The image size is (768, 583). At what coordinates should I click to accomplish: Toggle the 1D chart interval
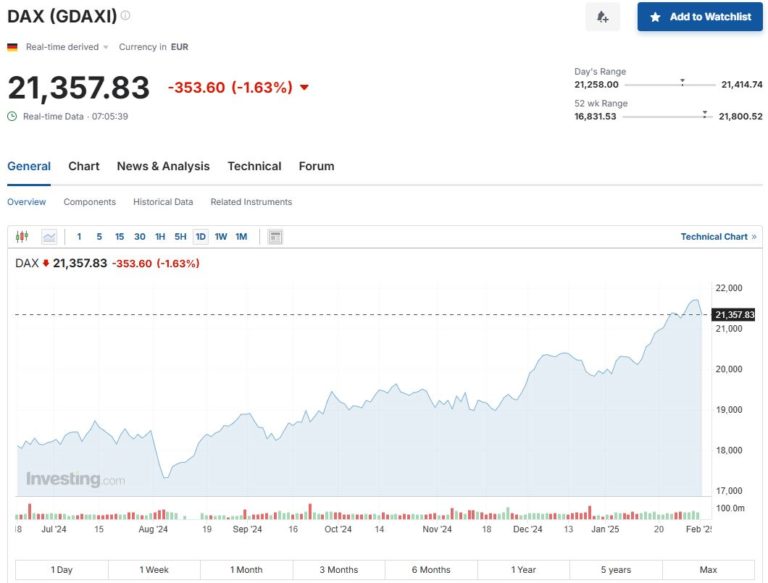click(x=200, y=237)
